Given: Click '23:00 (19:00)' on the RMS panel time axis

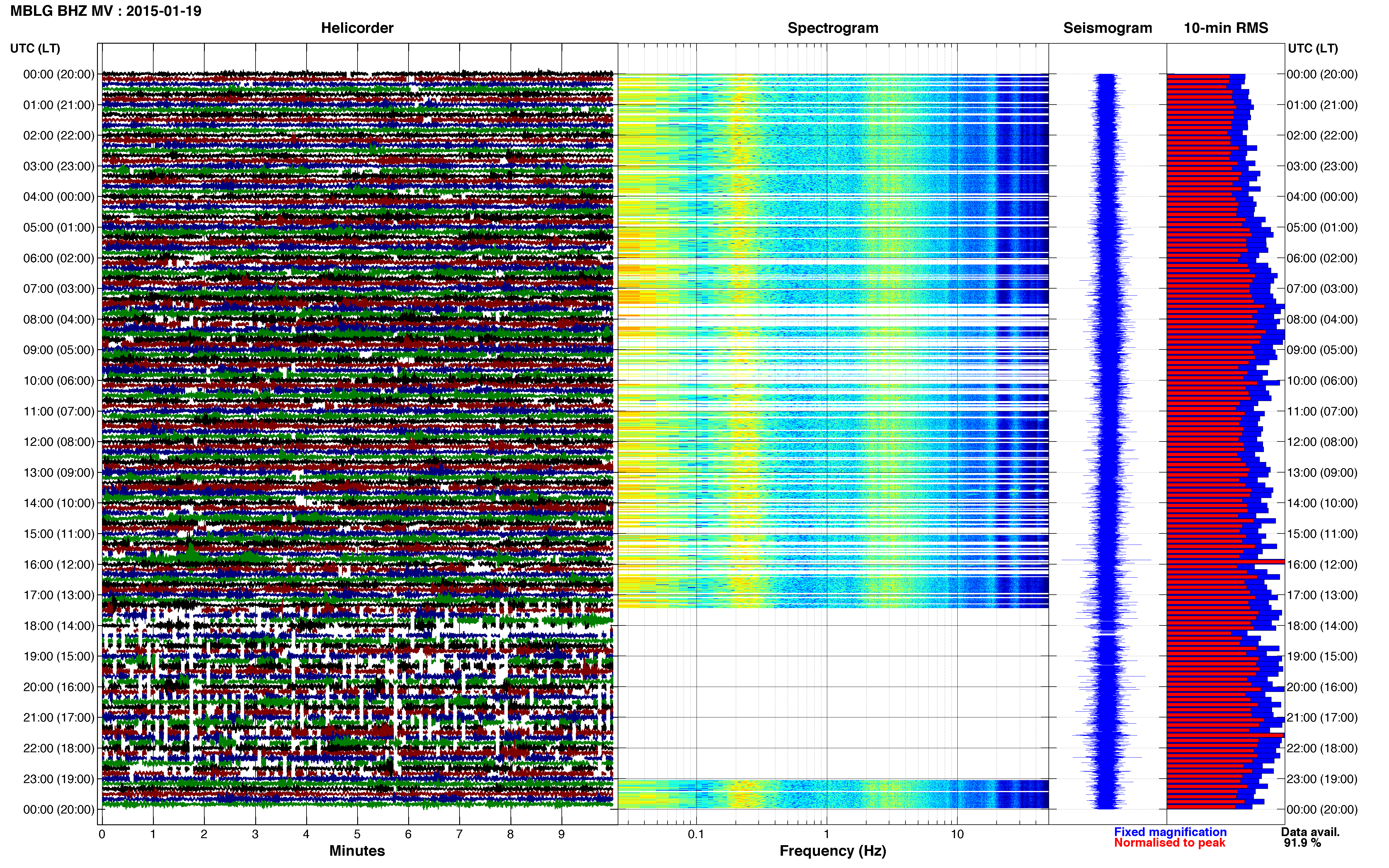Looking at the screenshot, I should pos(1322,779).
